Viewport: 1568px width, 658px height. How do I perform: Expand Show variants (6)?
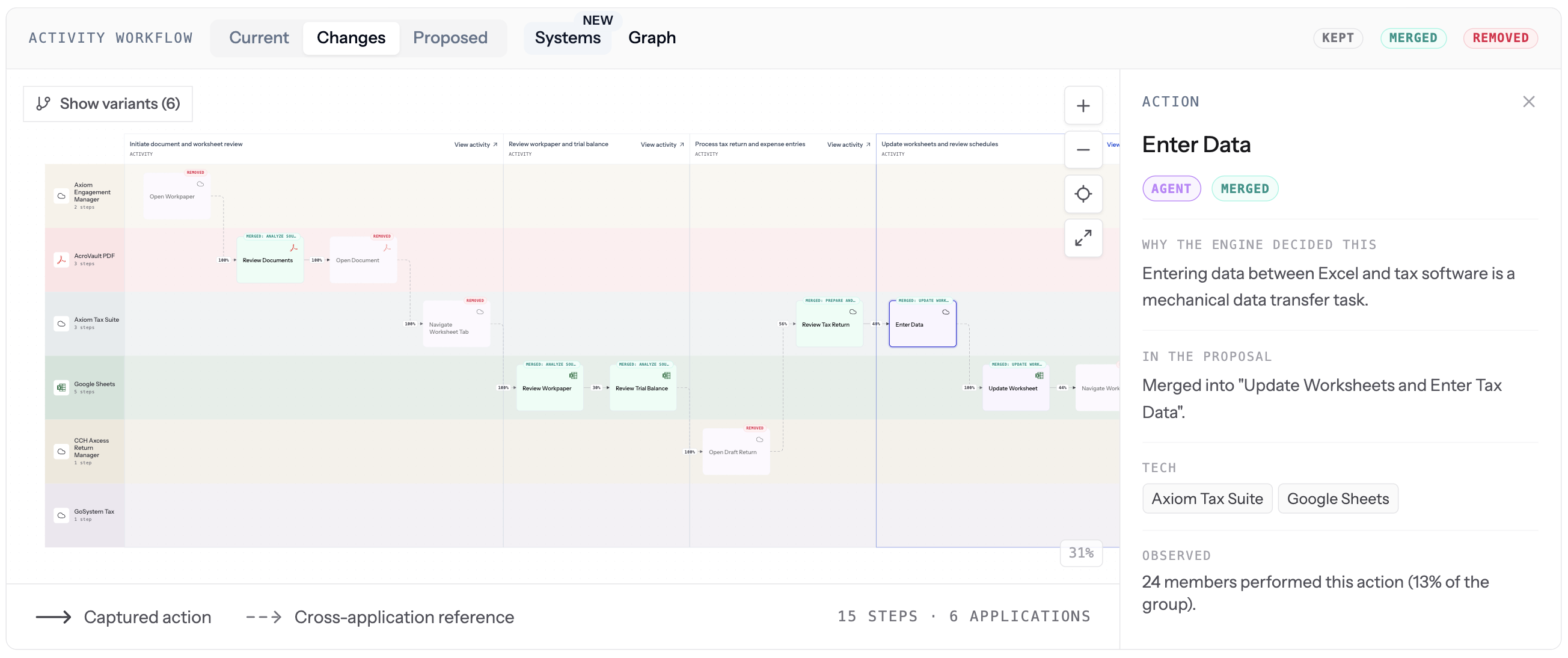coord(108,103)
